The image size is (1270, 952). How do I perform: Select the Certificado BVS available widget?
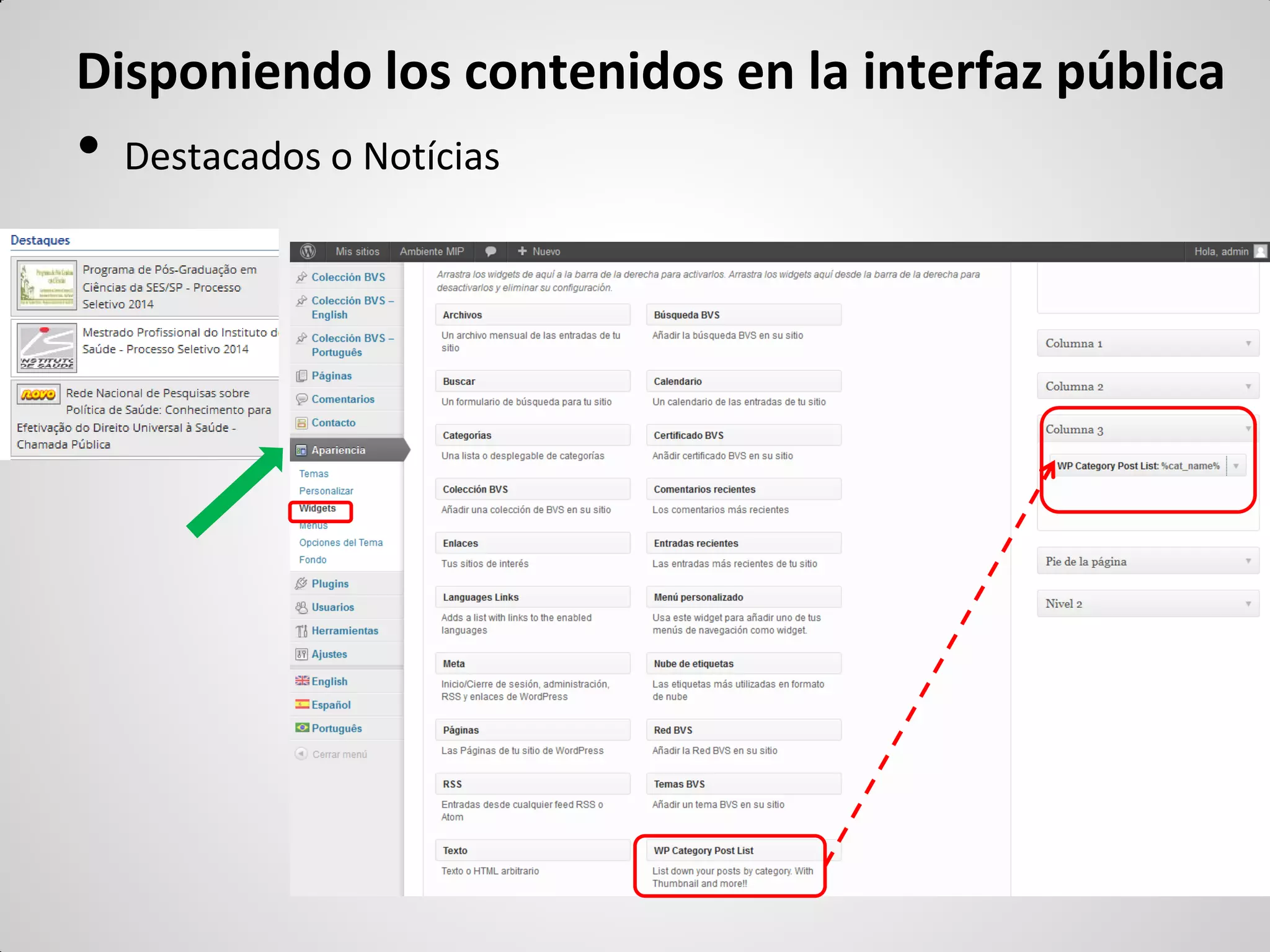coord(744,435)
